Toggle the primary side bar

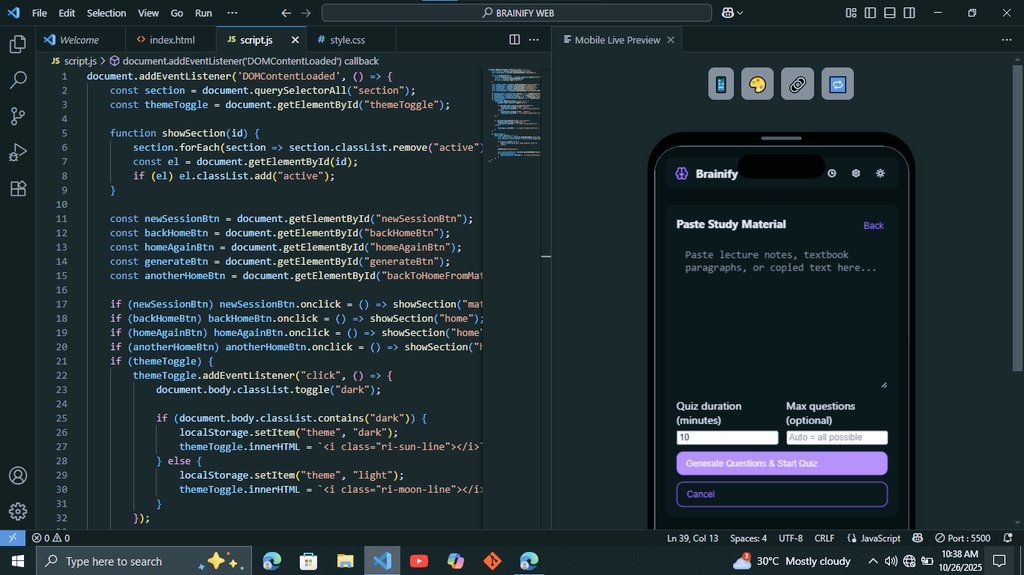(x=871, y=12)
